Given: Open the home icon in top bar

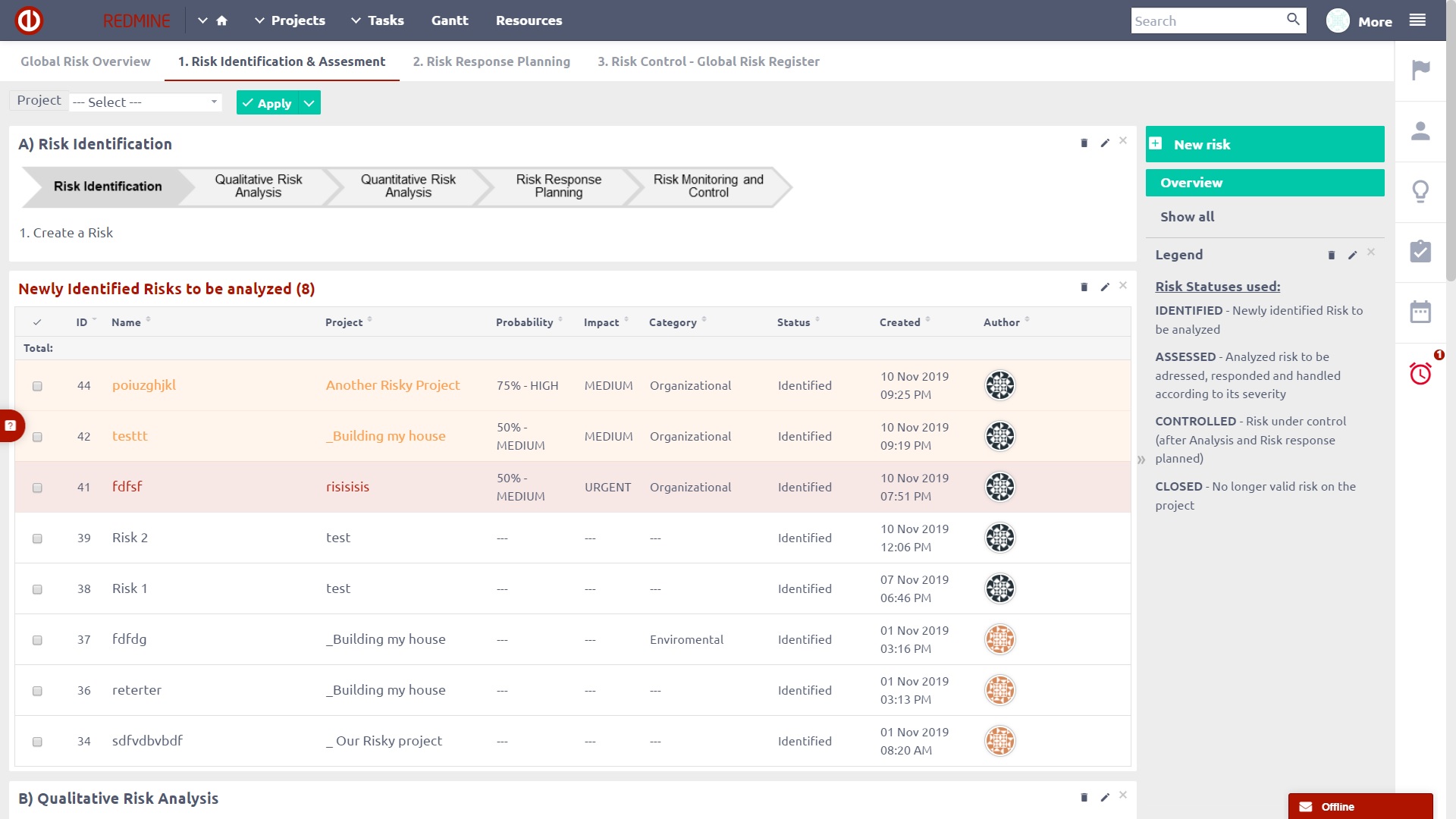Looking at the screenshot, I should (x=222, y=20).
